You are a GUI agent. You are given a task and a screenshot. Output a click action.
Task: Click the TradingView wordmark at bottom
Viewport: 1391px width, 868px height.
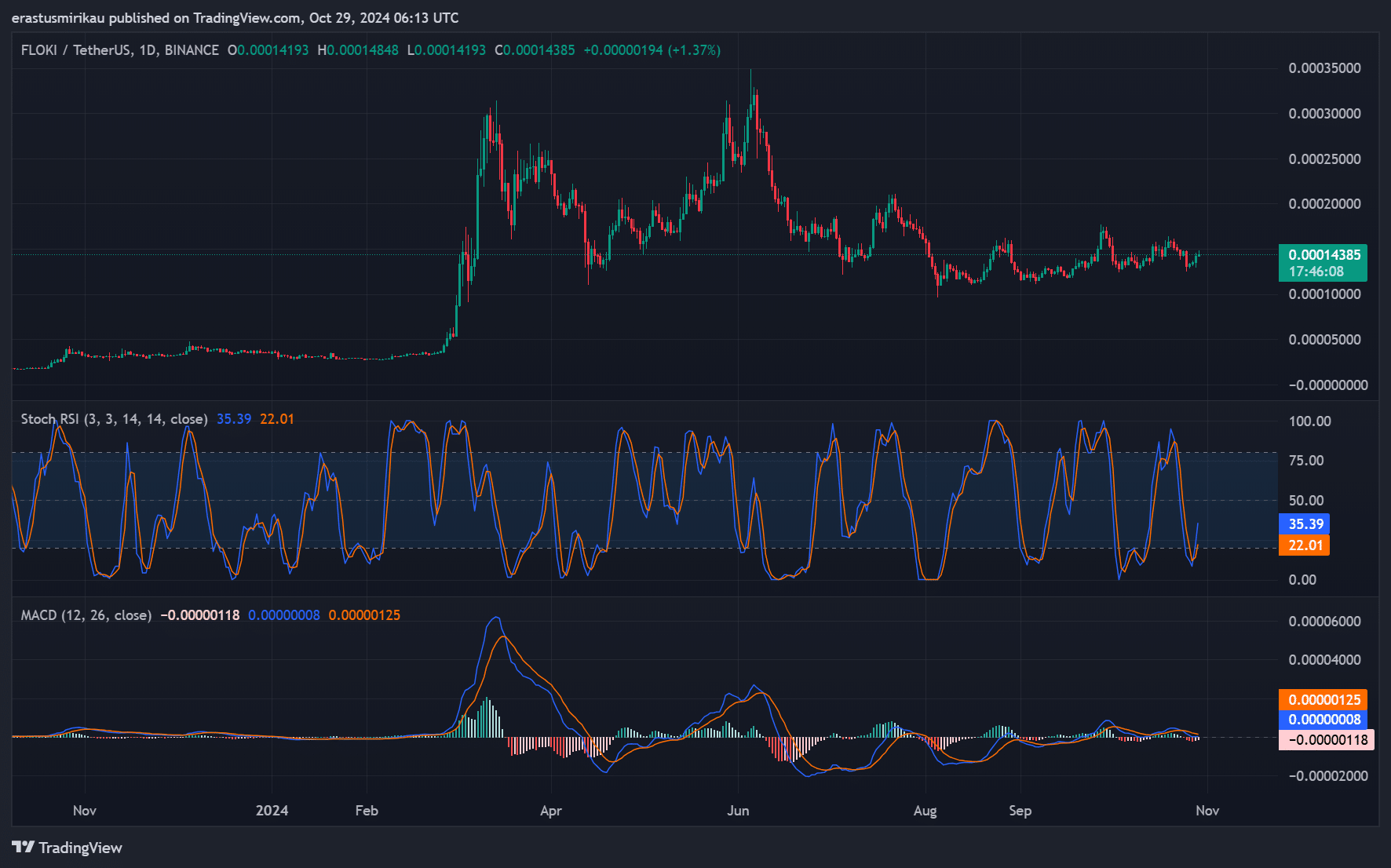(x=80, y=848)
